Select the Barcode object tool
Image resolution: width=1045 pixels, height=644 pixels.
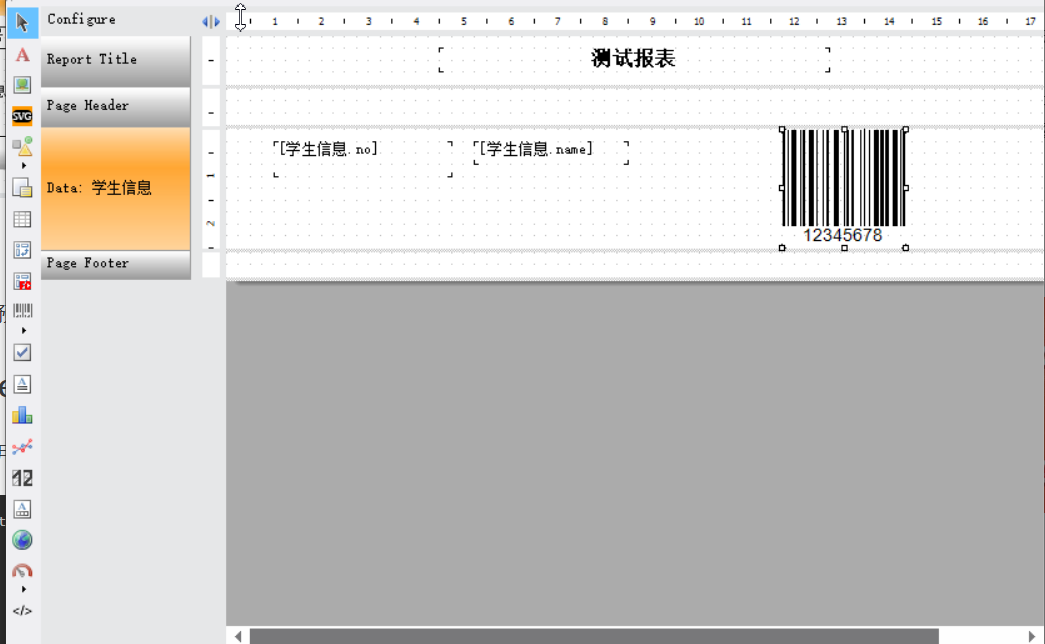(22, 312)
